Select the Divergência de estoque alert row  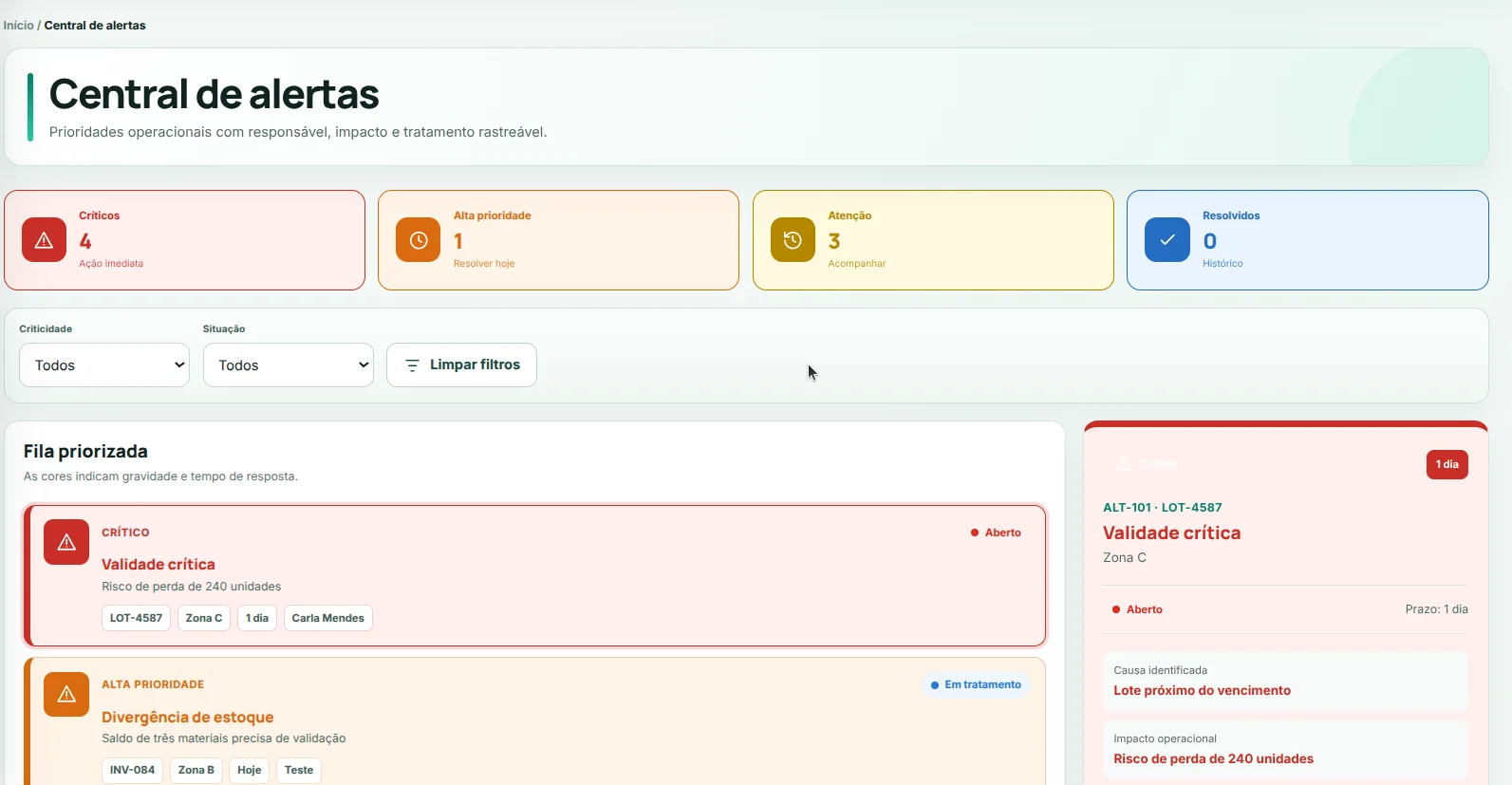coord(534,721)
